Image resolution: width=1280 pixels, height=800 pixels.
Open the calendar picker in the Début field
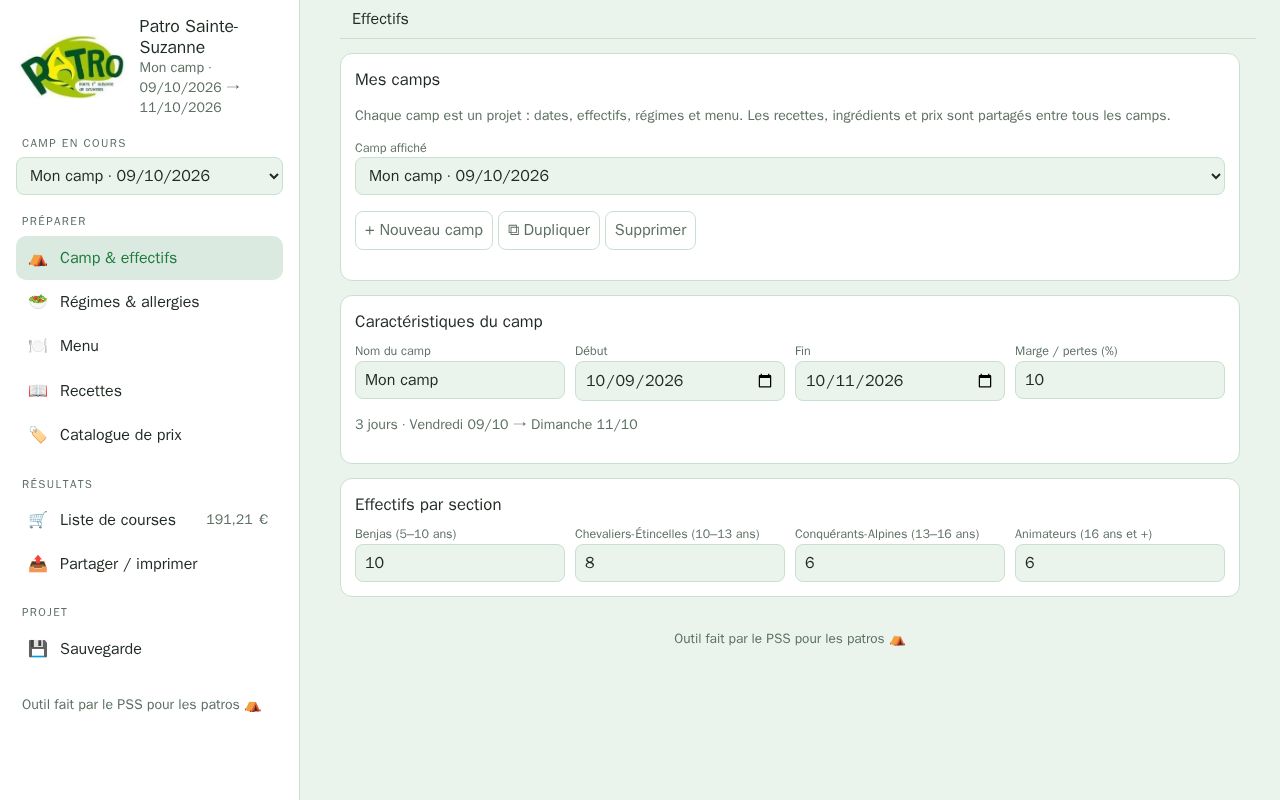pos(765,381)
